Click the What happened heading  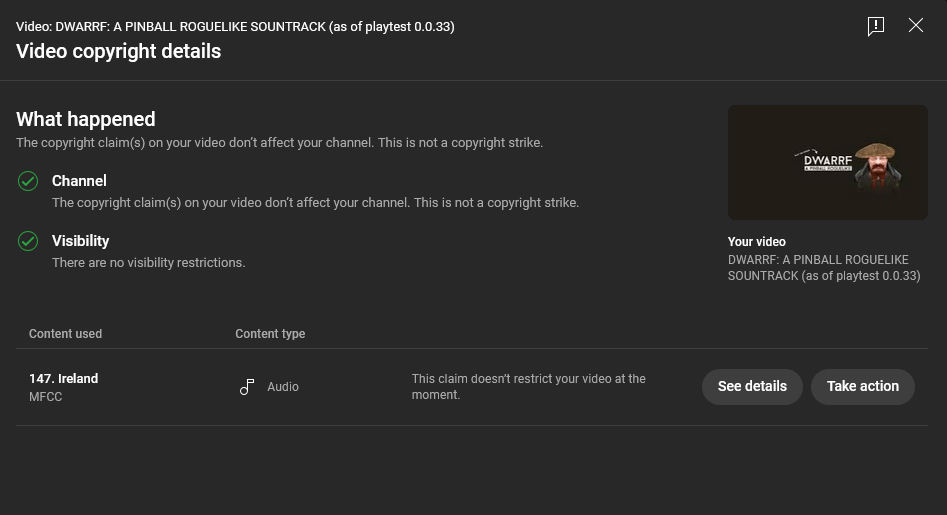point(86,119)
